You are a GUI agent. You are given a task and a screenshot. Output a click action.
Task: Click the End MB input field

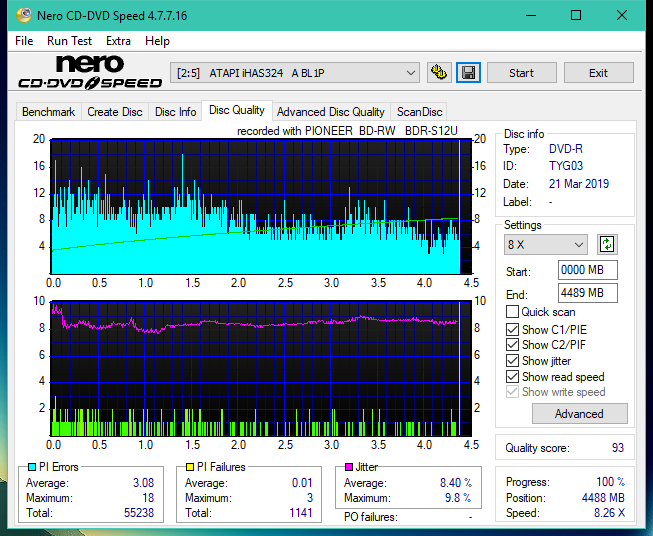click(x=587, y=293)
